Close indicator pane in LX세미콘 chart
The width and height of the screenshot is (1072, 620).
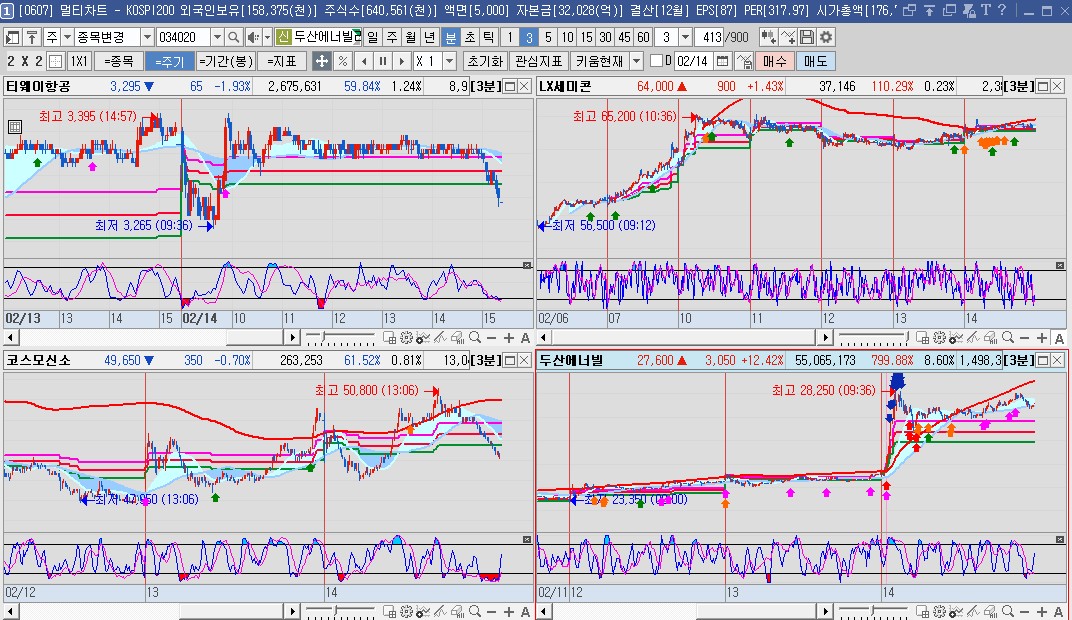pos(1060,265)
